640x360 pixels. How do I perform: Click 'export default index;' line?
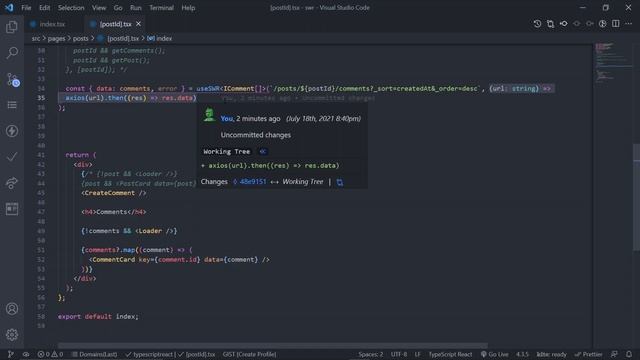[98, 316]
